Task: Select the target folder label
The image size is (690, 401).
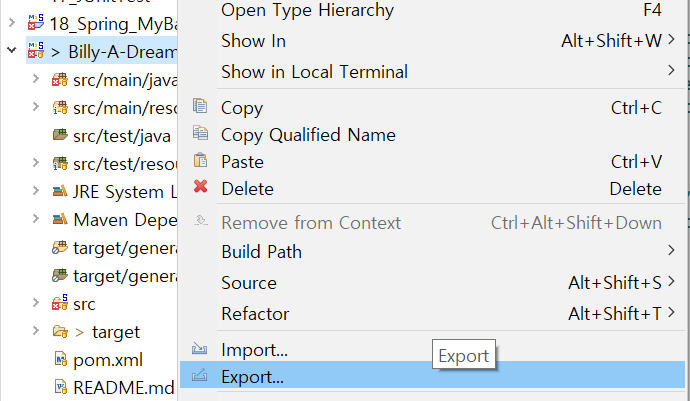Action: click(x=116, y=332)
